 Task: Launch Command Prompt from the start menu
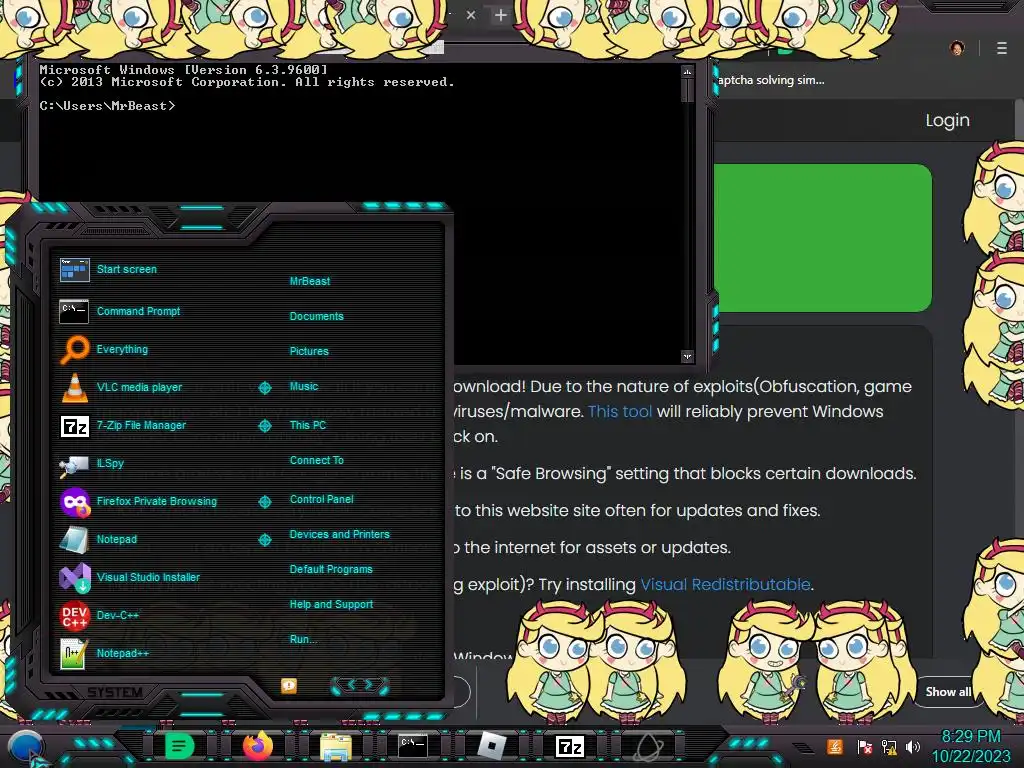pos(120,312)
